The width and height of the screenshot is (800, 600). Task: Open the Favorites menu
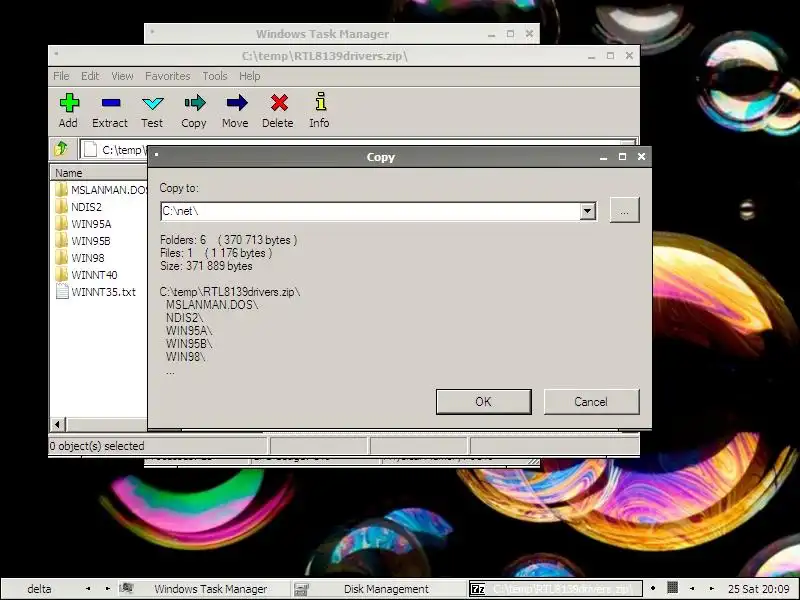point(167,76)
